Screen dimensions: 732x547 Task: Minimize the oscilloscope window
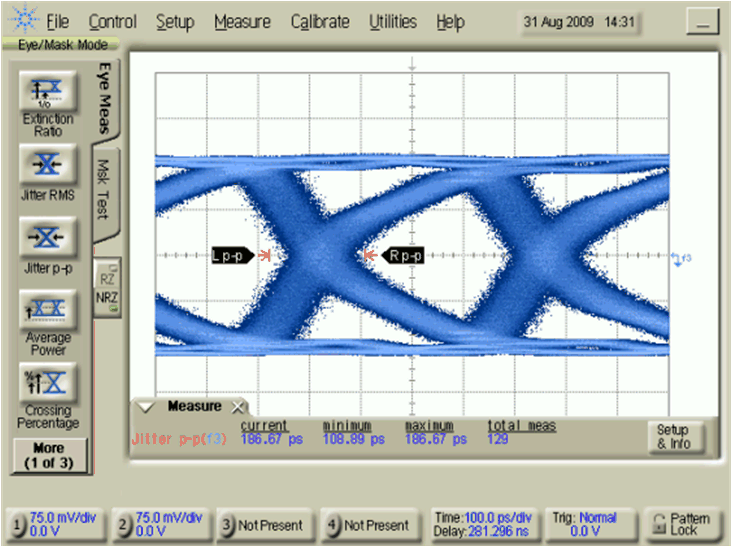pyautogui.click(x=702, y=22)
